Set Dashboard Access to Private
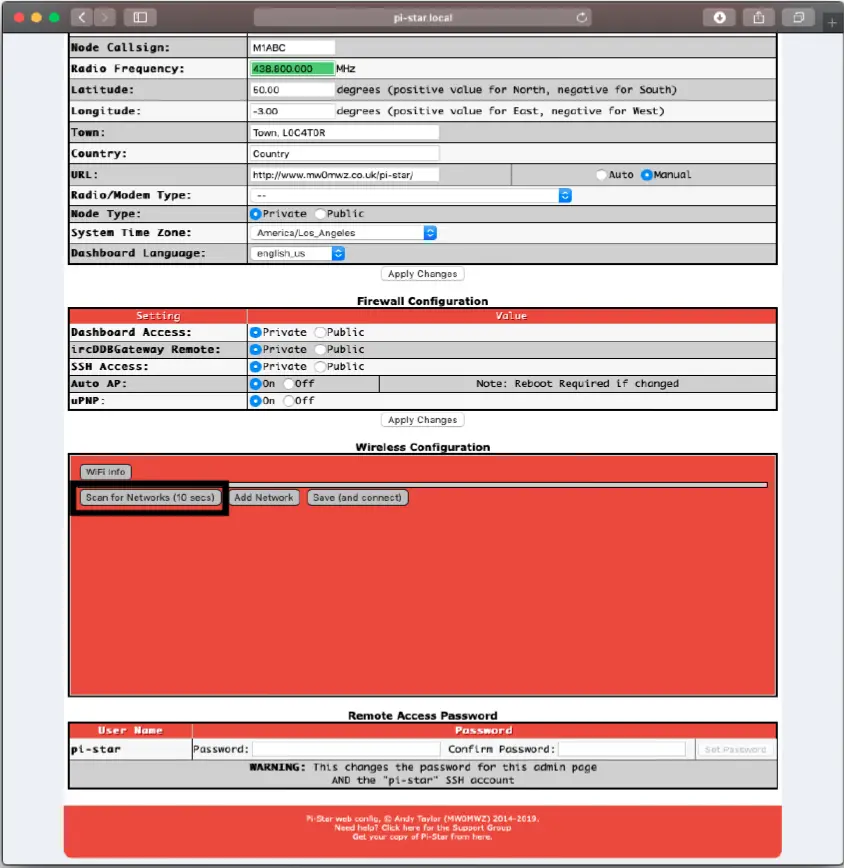 pyautogui.click(x=255, y=332)
